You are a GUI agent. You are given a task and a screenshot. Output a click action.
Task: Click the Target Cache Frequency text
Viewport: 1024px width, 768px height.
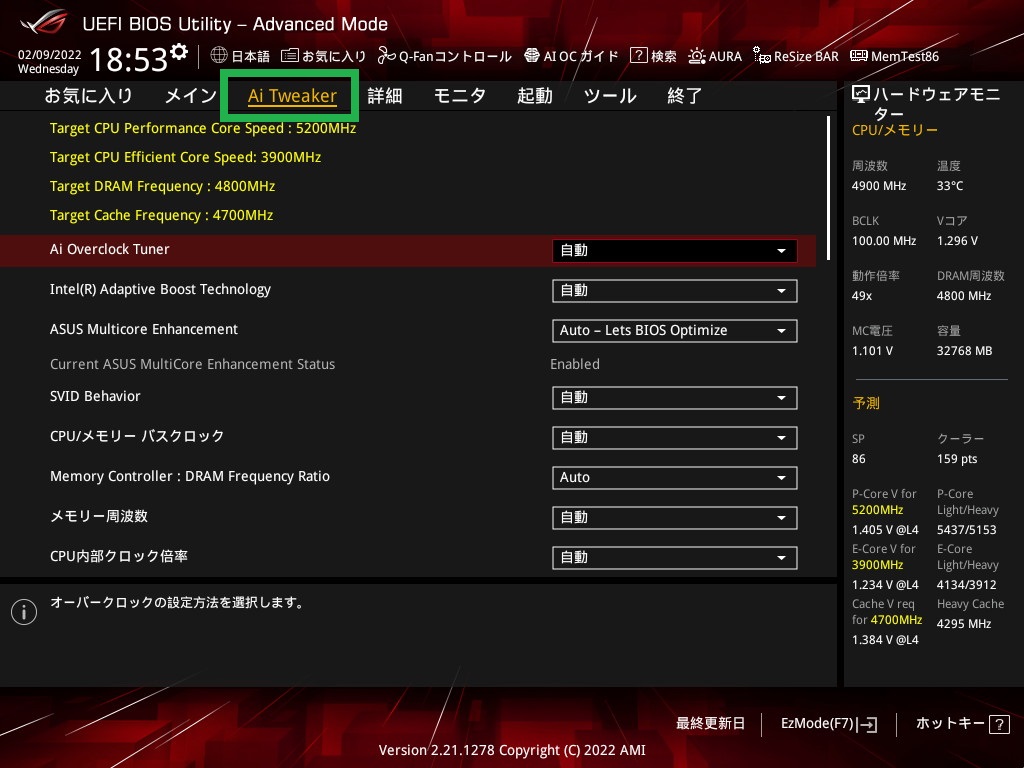(x=161, y=216)
